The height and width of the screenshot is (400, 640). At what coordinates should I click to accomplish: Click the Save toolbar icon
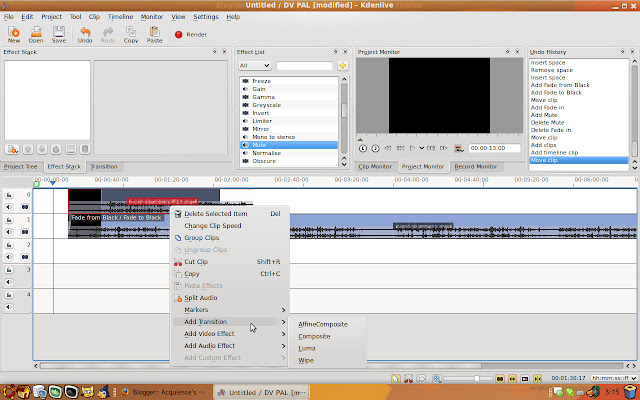[59, 35]
